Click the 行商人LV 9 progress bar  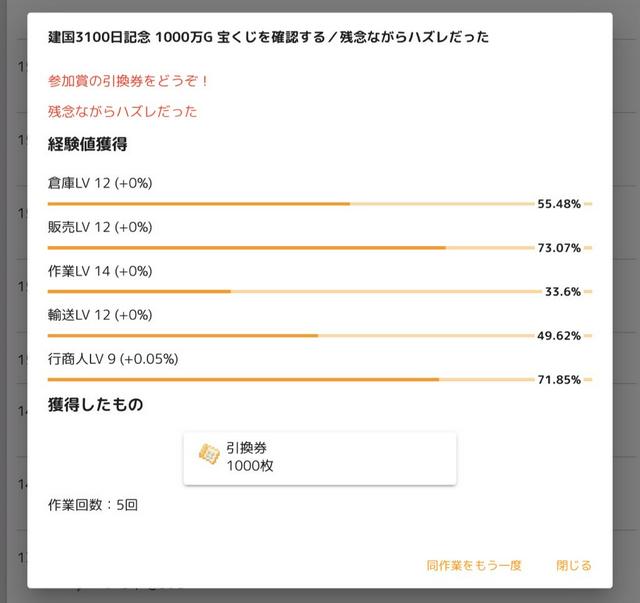290,379
